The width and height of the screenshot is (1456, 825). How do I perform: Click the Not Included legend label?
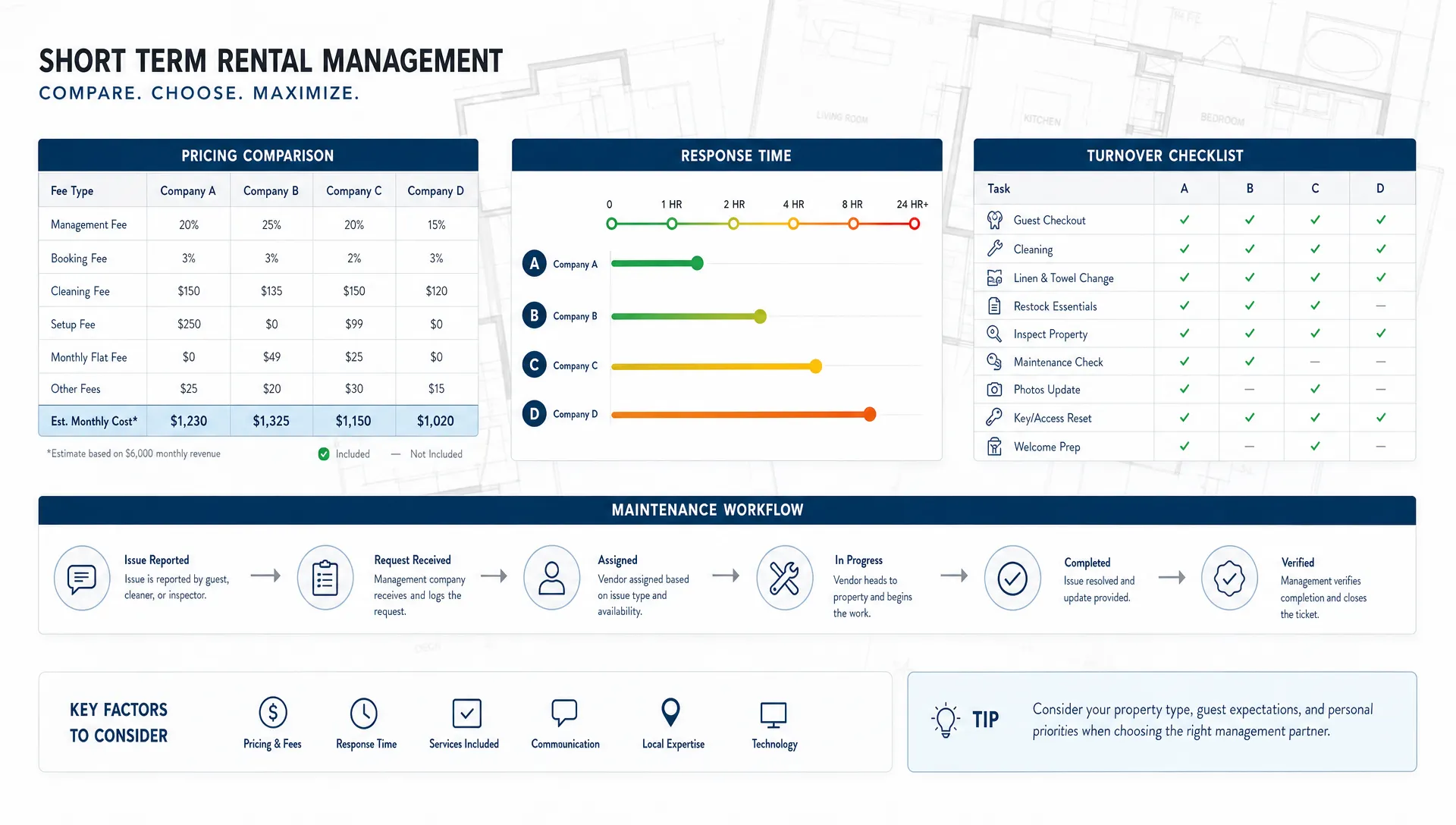tap(436, 454)
